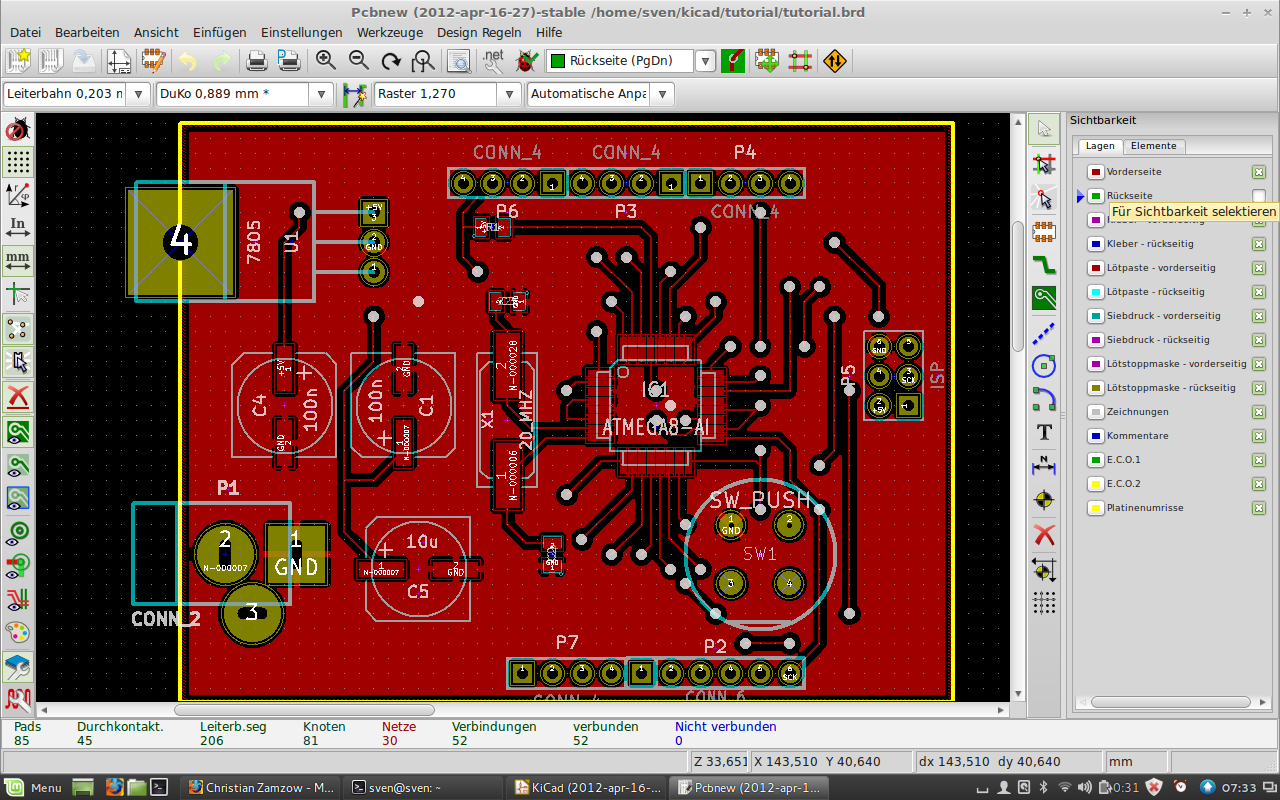Open the Einfügen menu

pos(219,32)
